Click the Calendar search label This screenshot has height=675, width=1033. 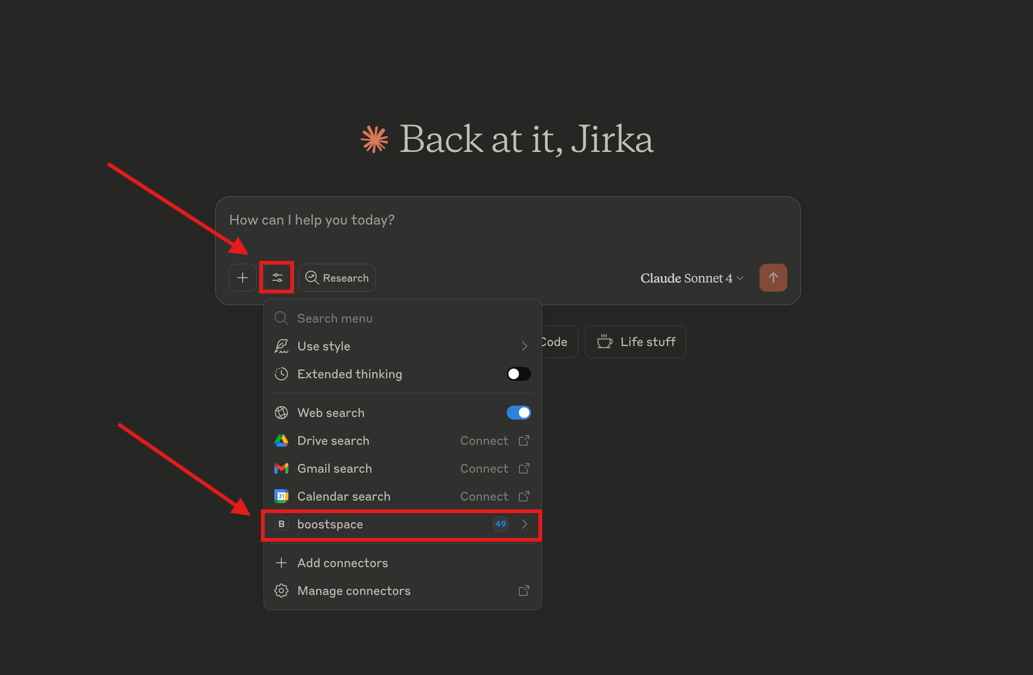344,497
